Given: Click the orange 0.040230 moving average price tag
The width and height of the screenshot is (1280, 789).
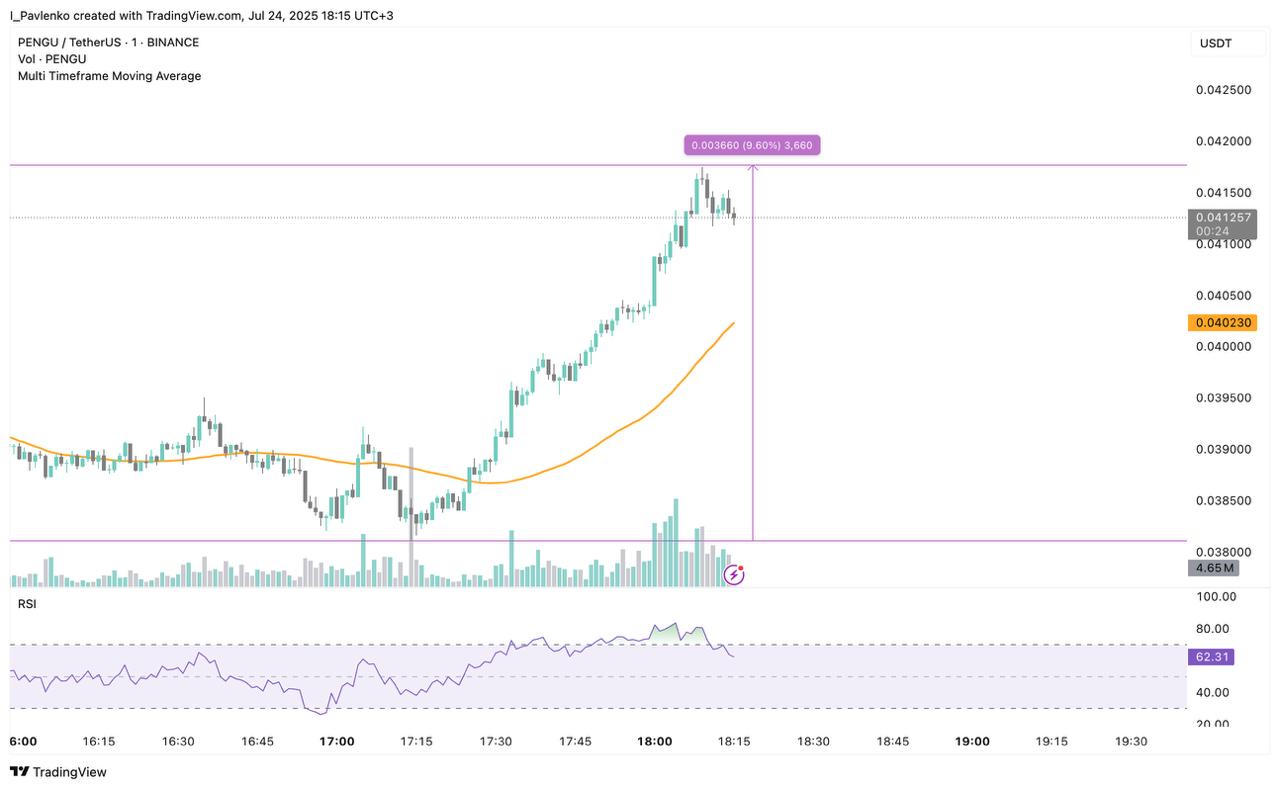Looking at the screenshot, I should [1222, 322].
